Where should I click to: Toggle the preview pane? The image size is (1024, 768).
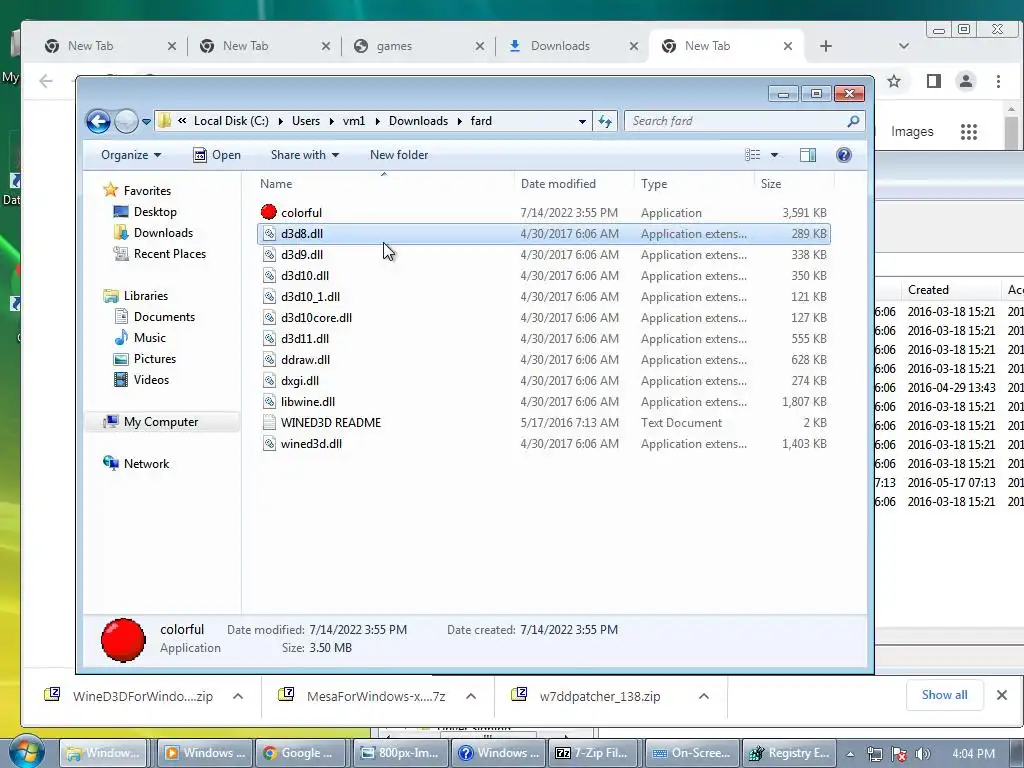click(x=808, y=155)
